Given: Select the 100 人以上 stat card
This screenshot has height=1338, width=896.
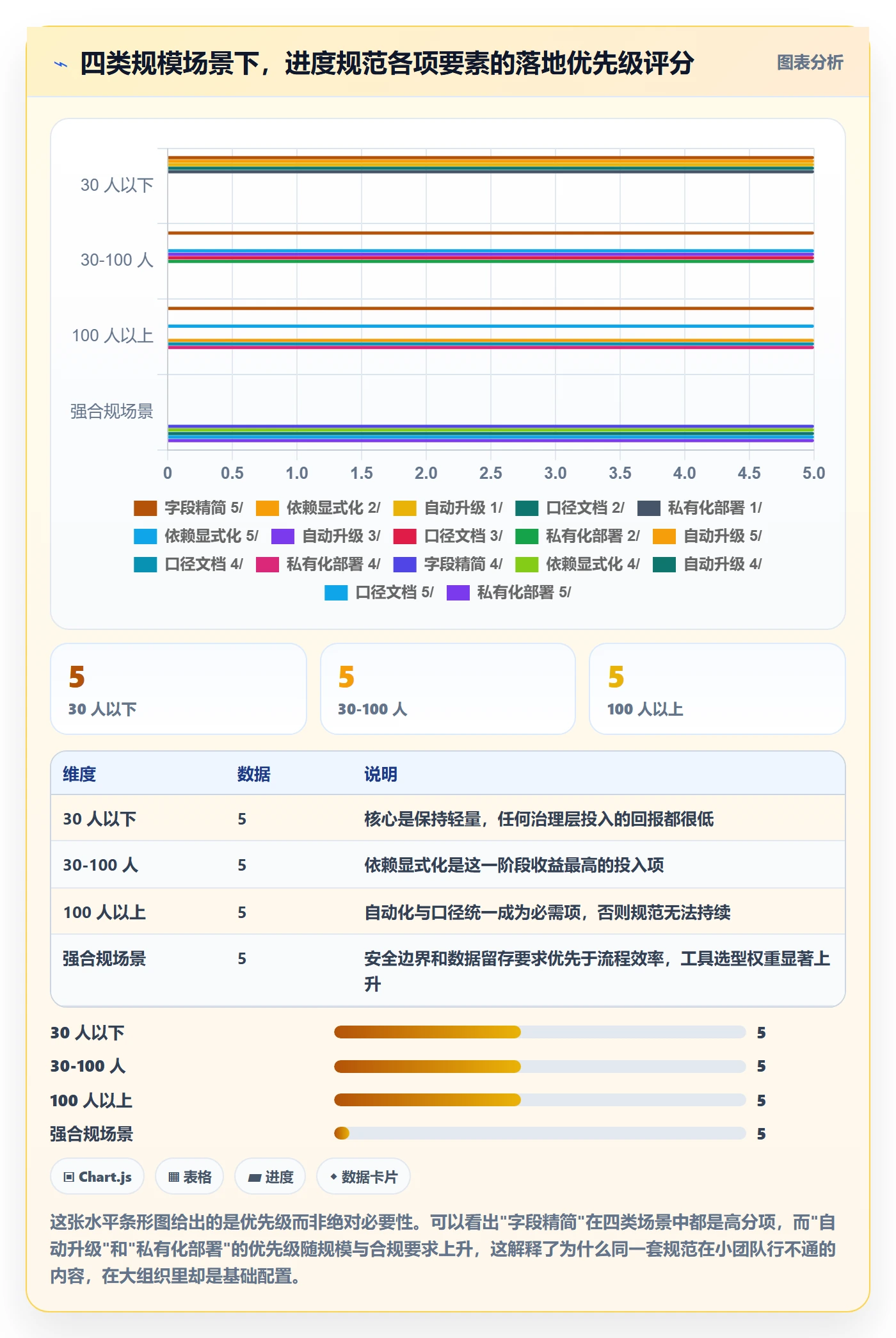Looking at the screenshot, I should [x=717, y=689].
